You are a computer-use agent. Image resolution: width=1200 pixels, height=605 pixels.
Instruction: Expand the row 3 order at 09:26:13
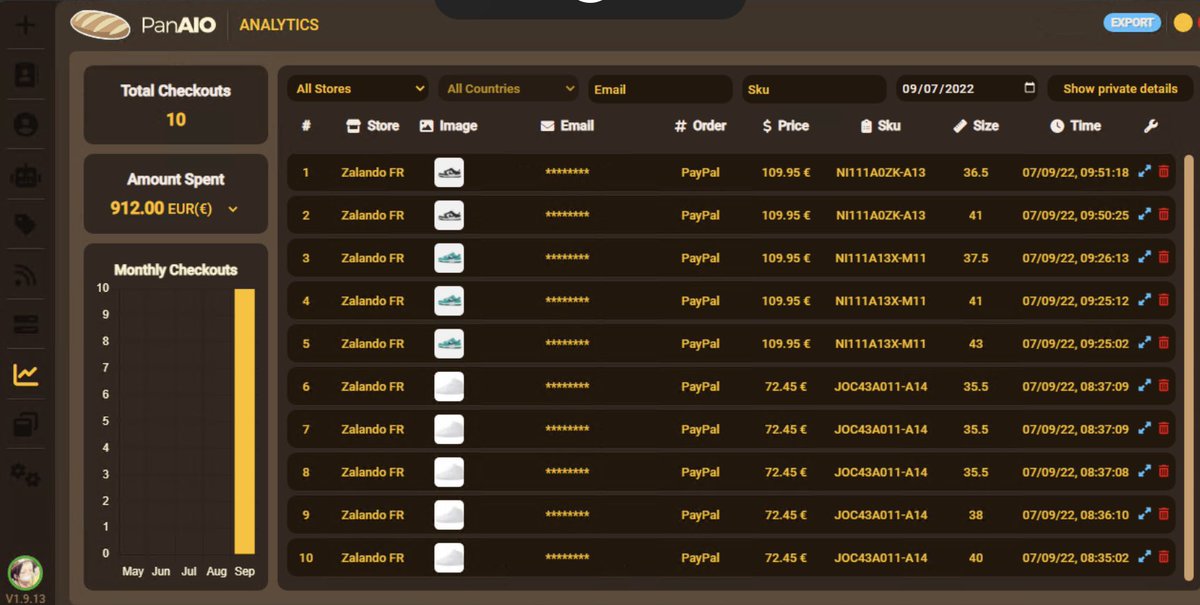click(1145, 258)
